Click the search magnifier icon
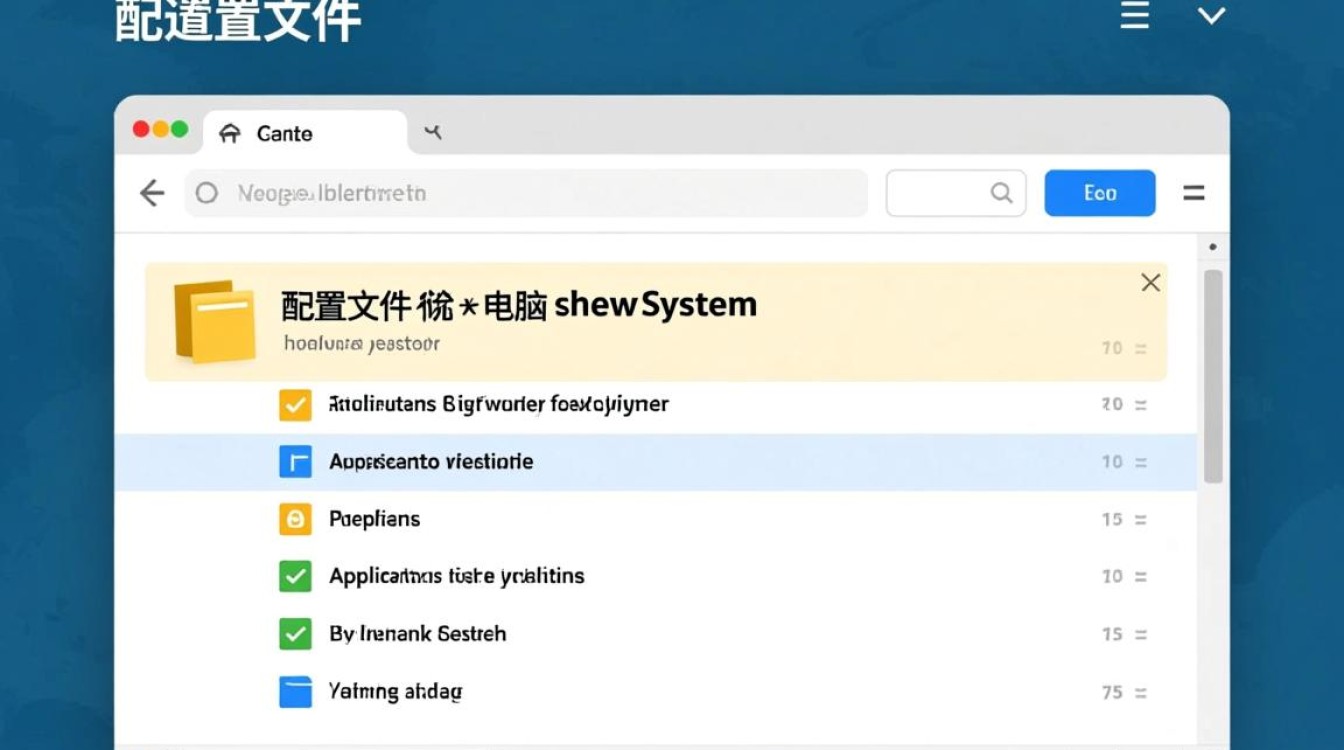The height and width of the screenshot is (750, 1344). pyautogui.click(x=1000, y=193)
